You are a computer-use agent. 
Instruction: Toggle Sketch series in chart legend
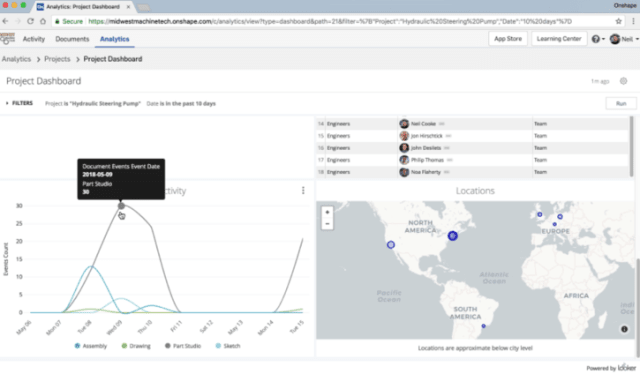pos(228,346)
